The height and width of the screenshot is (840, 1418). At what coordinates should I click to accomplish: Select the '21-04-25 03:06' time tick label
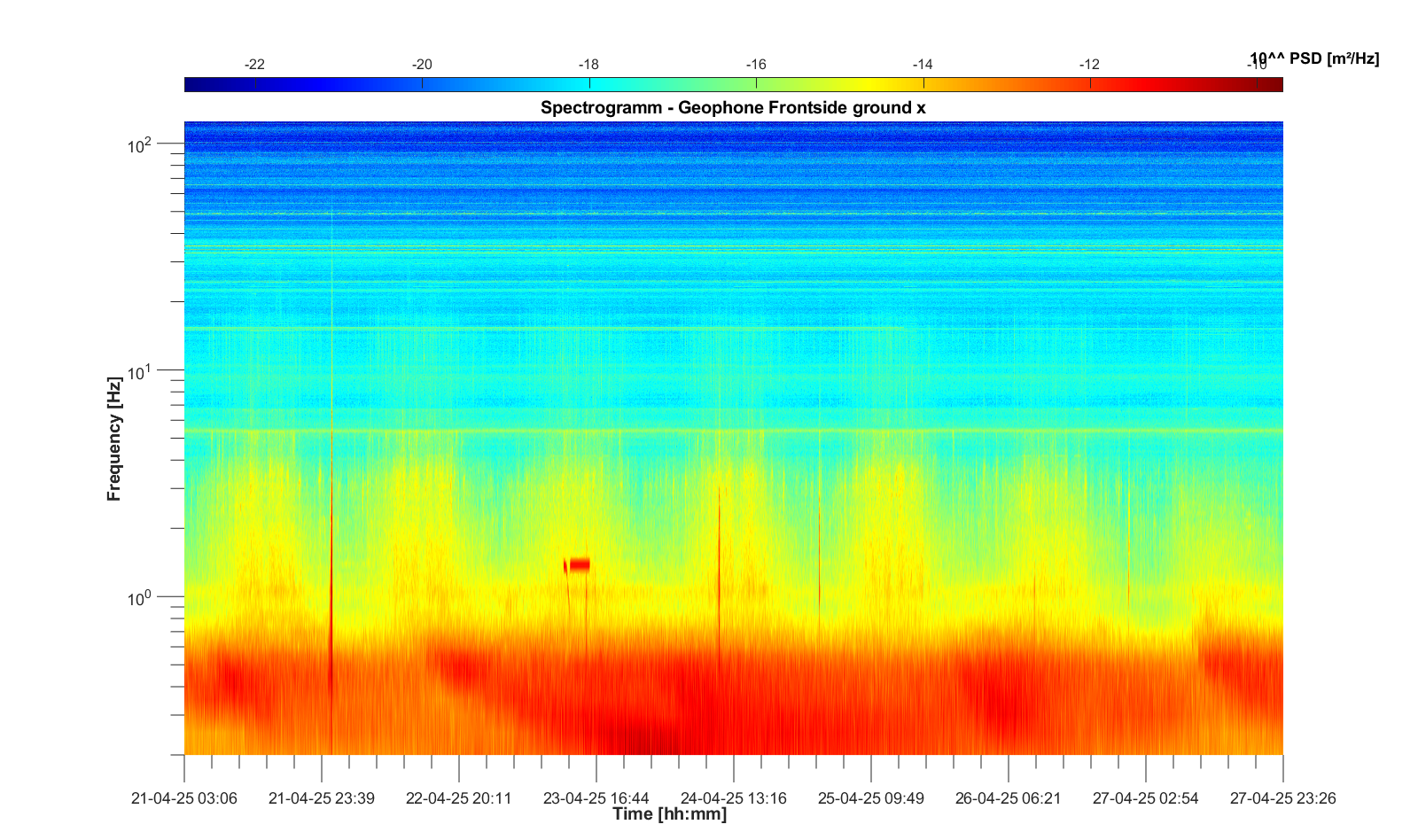184,798
